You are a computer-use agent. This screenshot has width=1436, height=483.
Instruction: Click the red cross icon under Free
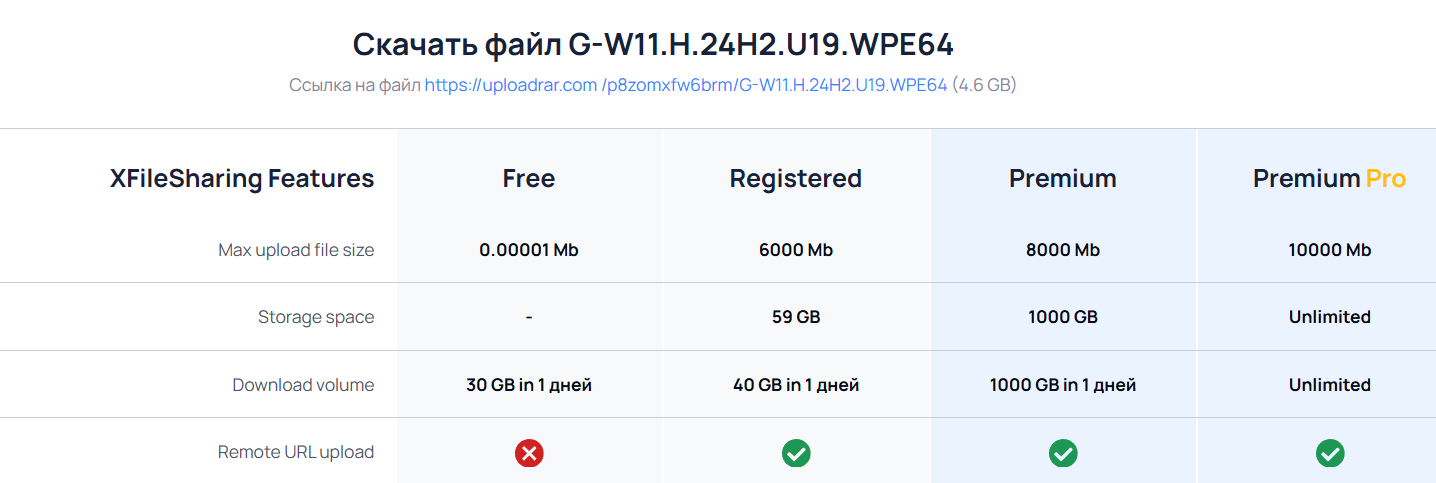coord(529,453)
